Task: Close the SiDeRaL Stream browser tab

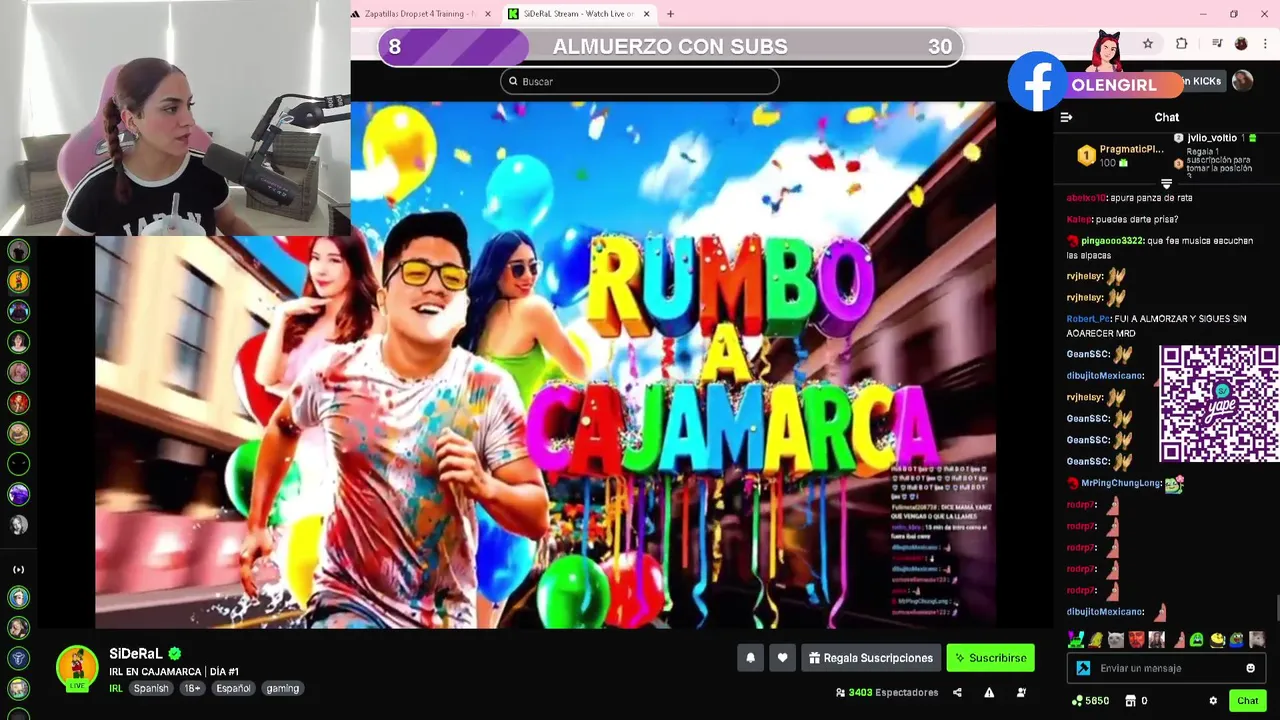Action: coord(646,14)
